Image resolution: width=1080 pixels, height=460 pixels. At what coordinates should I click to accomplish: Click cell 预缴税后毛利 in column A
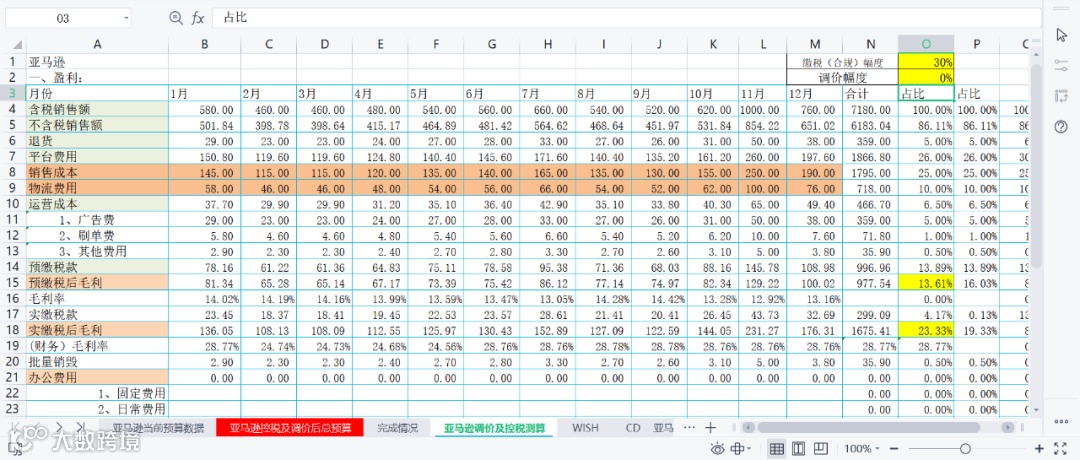pos(97,282)
